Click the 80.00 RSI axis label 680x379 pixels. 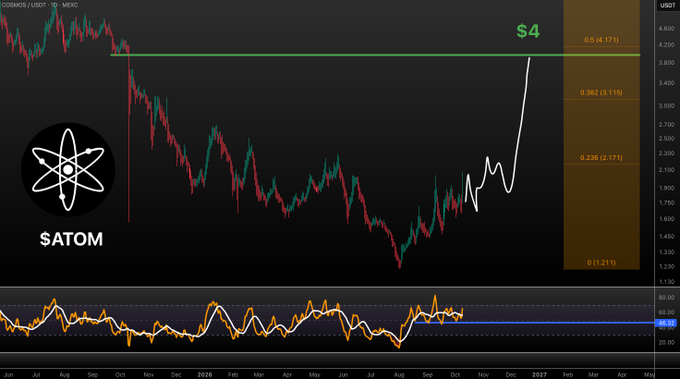click(666, 297)
